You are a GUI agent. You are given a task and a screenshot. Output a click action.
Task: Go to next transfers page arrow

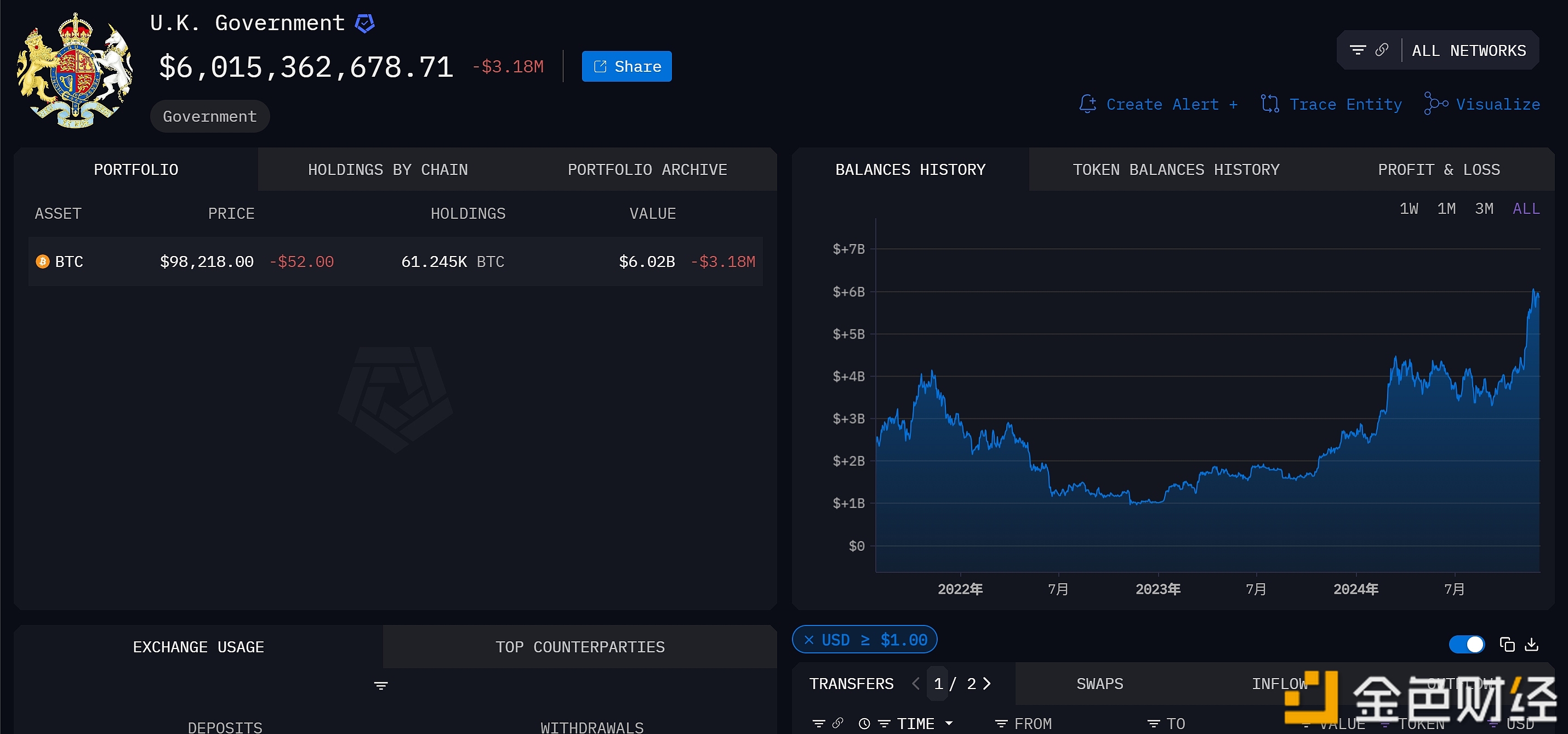(987, 684)
